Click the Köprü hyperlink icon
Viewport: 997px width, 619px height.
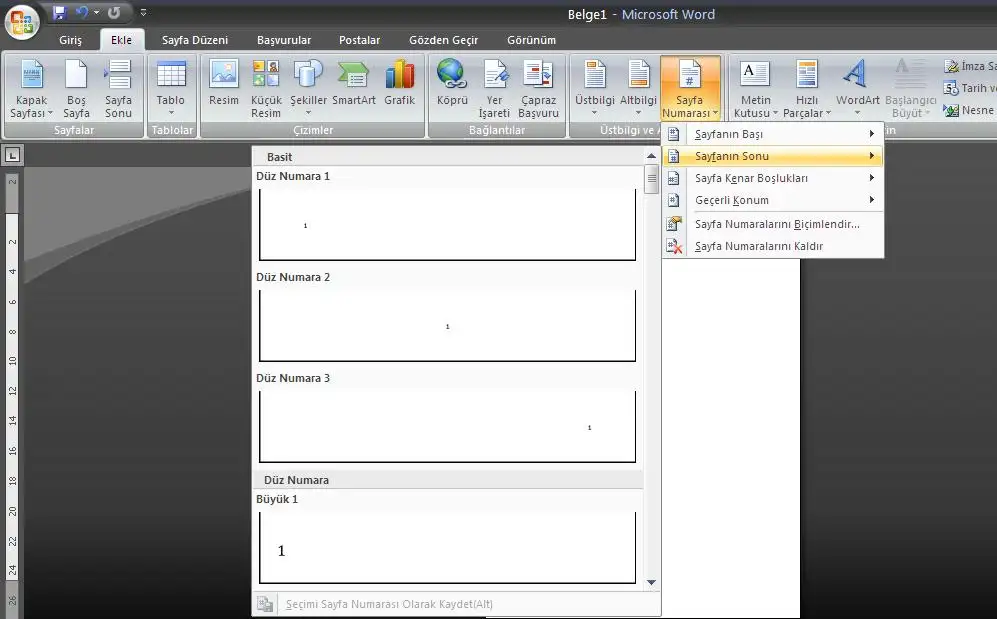tap(452, 85)
